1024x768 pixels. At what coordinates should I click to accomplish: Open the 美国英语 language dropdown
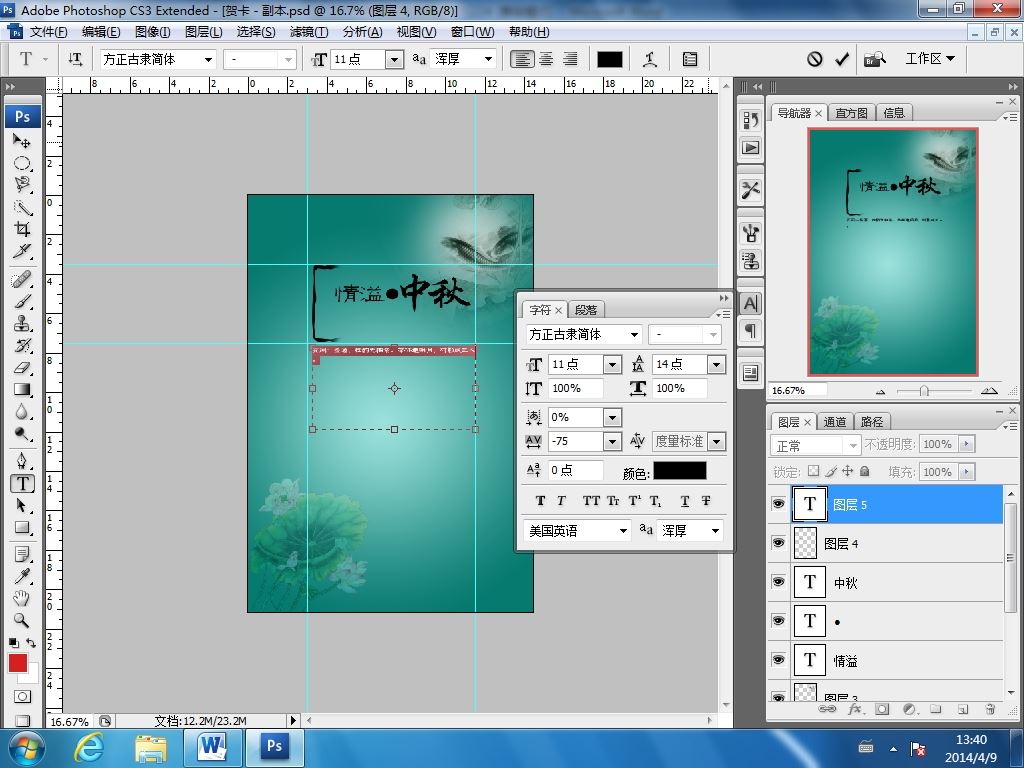click(624, 531)
